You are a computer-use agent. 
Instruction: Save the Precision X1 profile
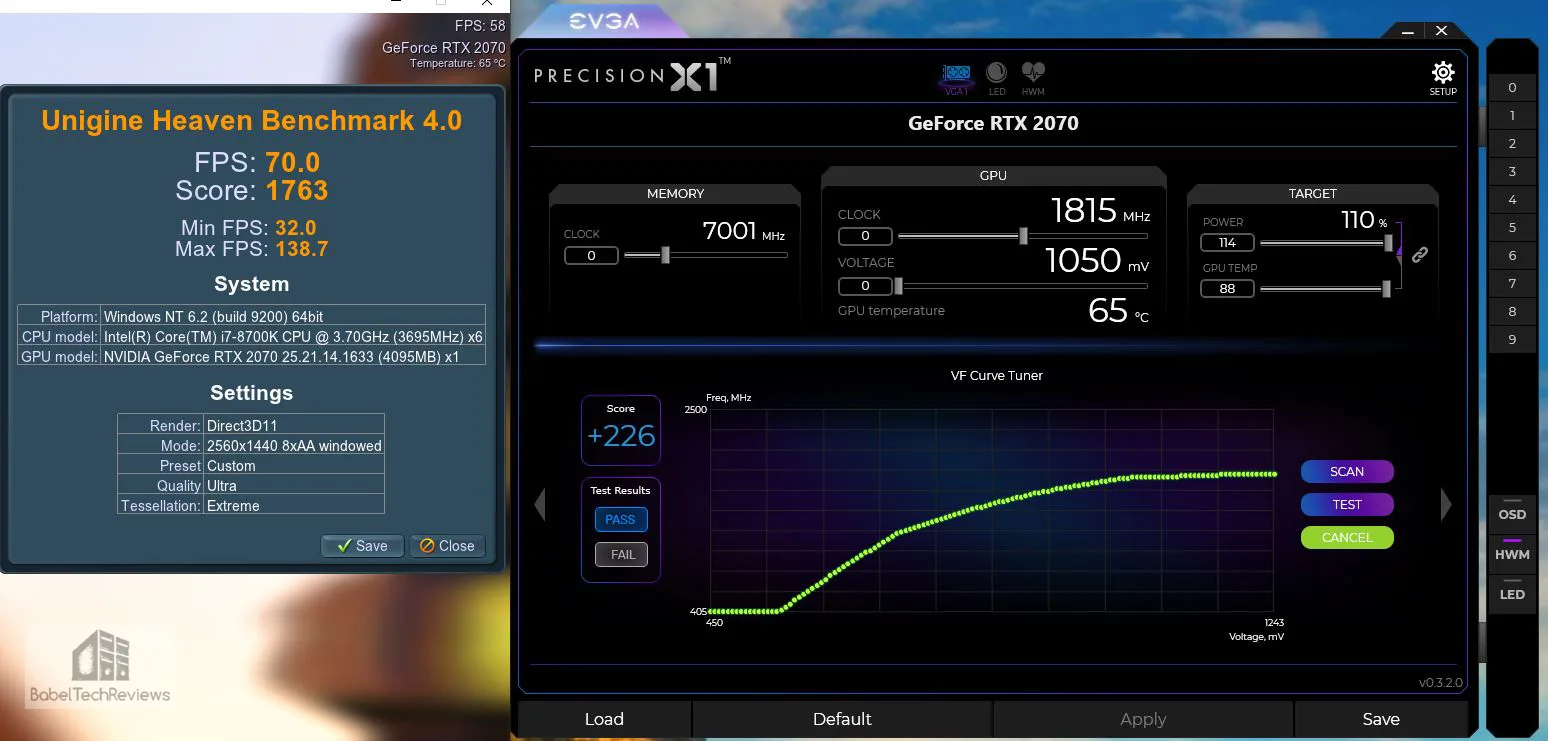tap(1381, 719)
